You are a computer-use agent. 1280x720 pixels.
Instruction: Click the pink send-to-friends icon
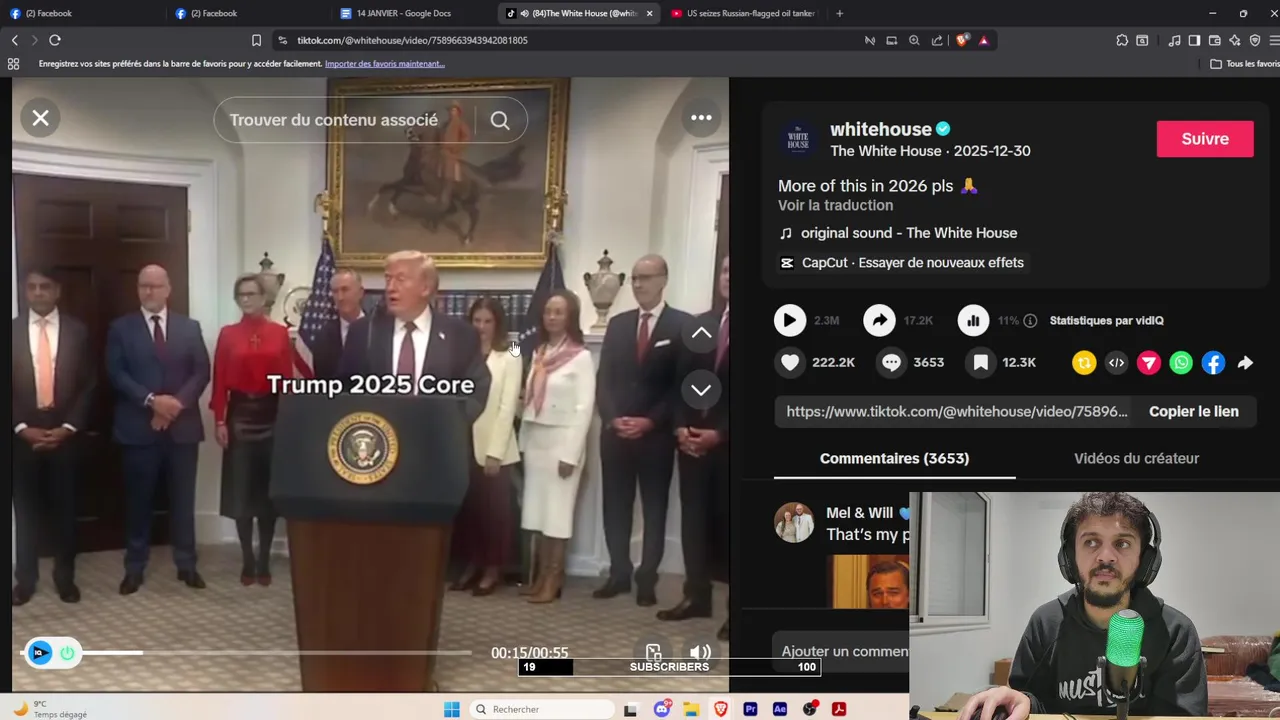pyautogui.click(x=1149, y=363)
